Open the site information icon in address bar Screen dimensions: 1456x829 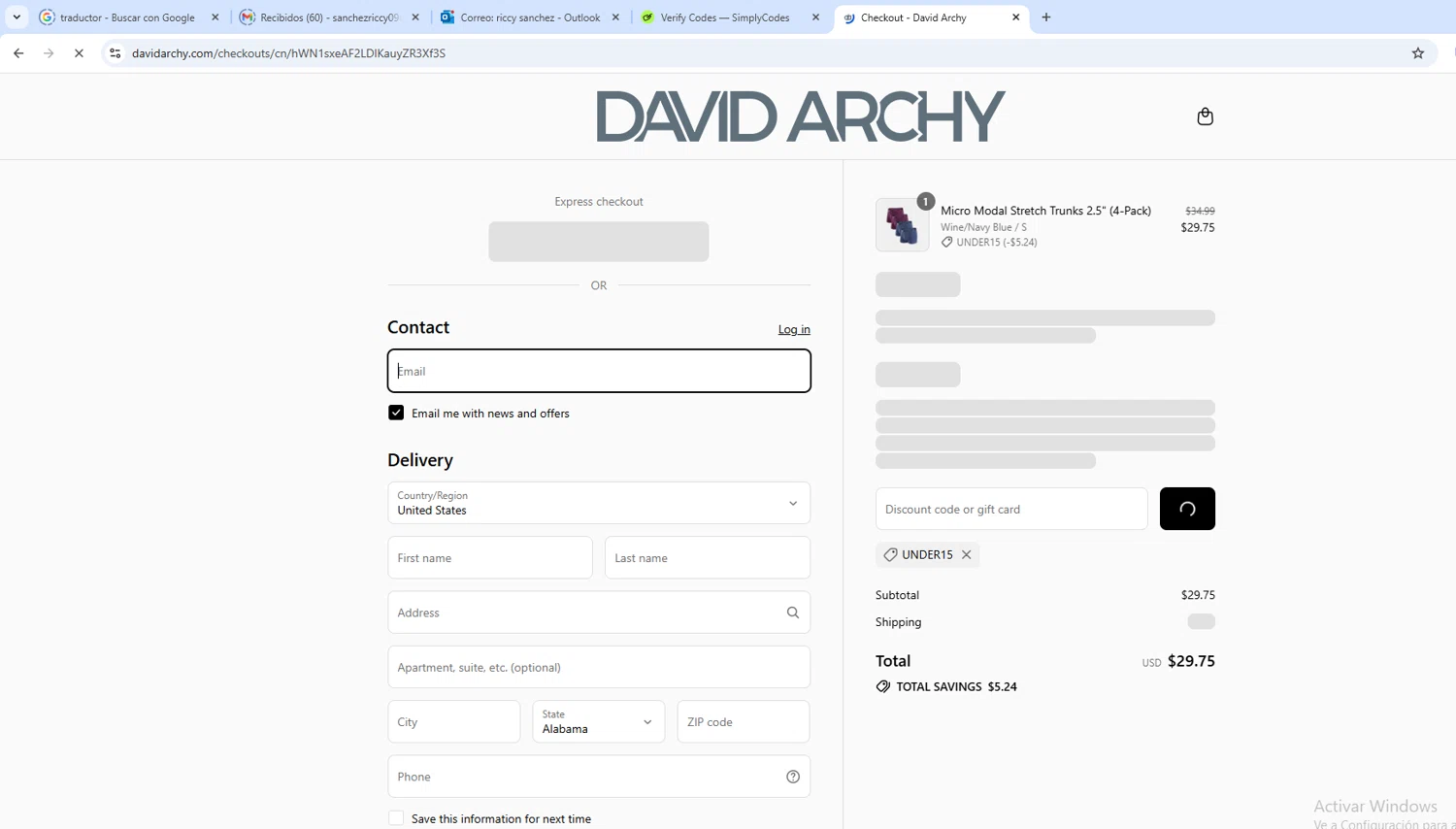[x=115, y=53]
